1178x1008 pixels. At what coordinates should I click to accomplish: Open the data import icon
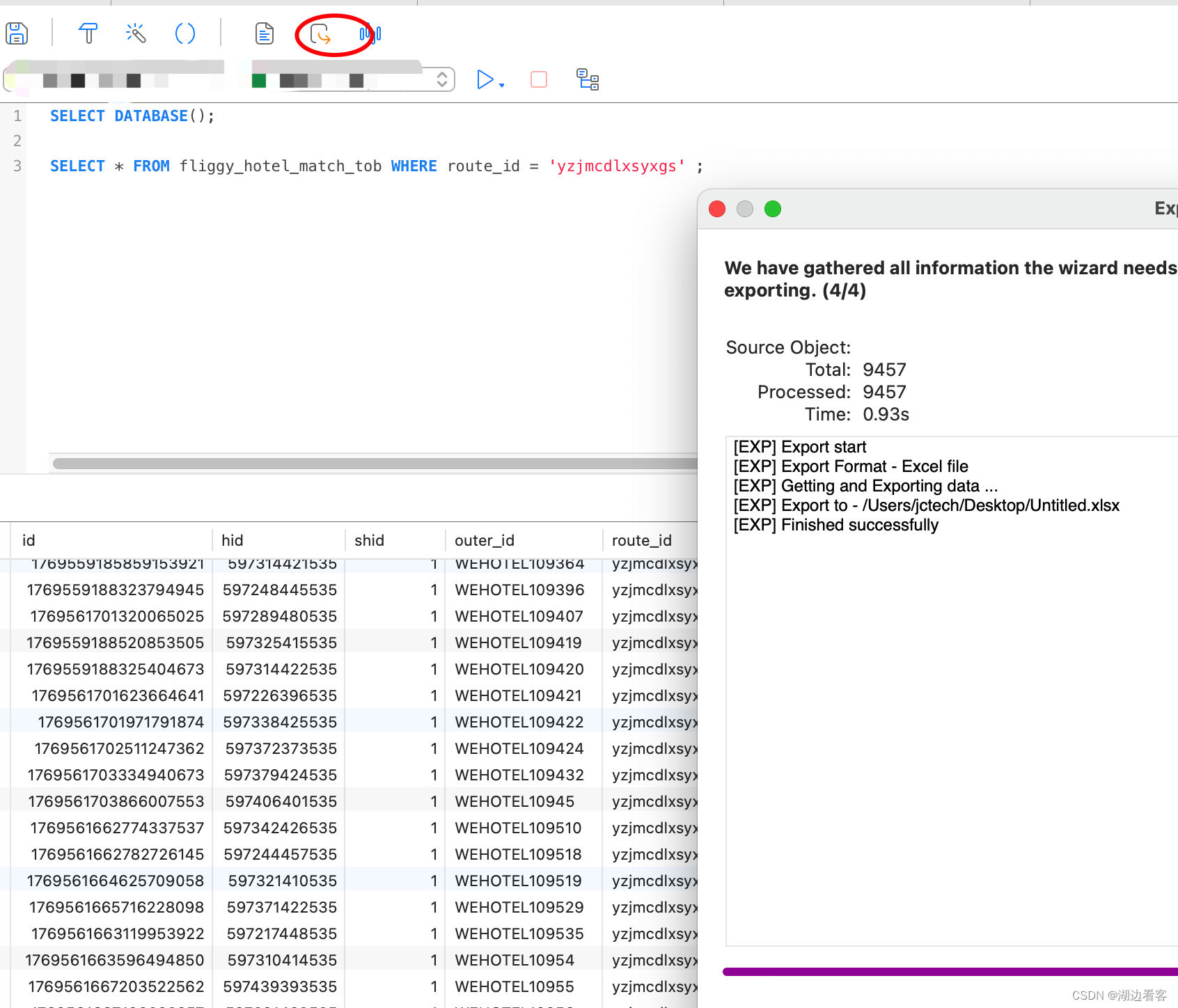pyautogui.click(x=371, y=33)
